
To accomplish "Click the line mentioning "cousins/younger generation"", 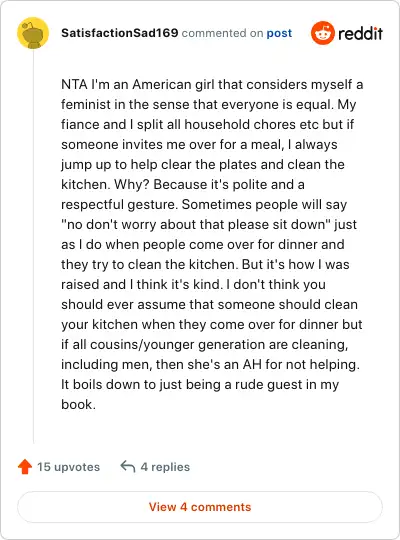I will pyautogui.click(x=205, y=344).
